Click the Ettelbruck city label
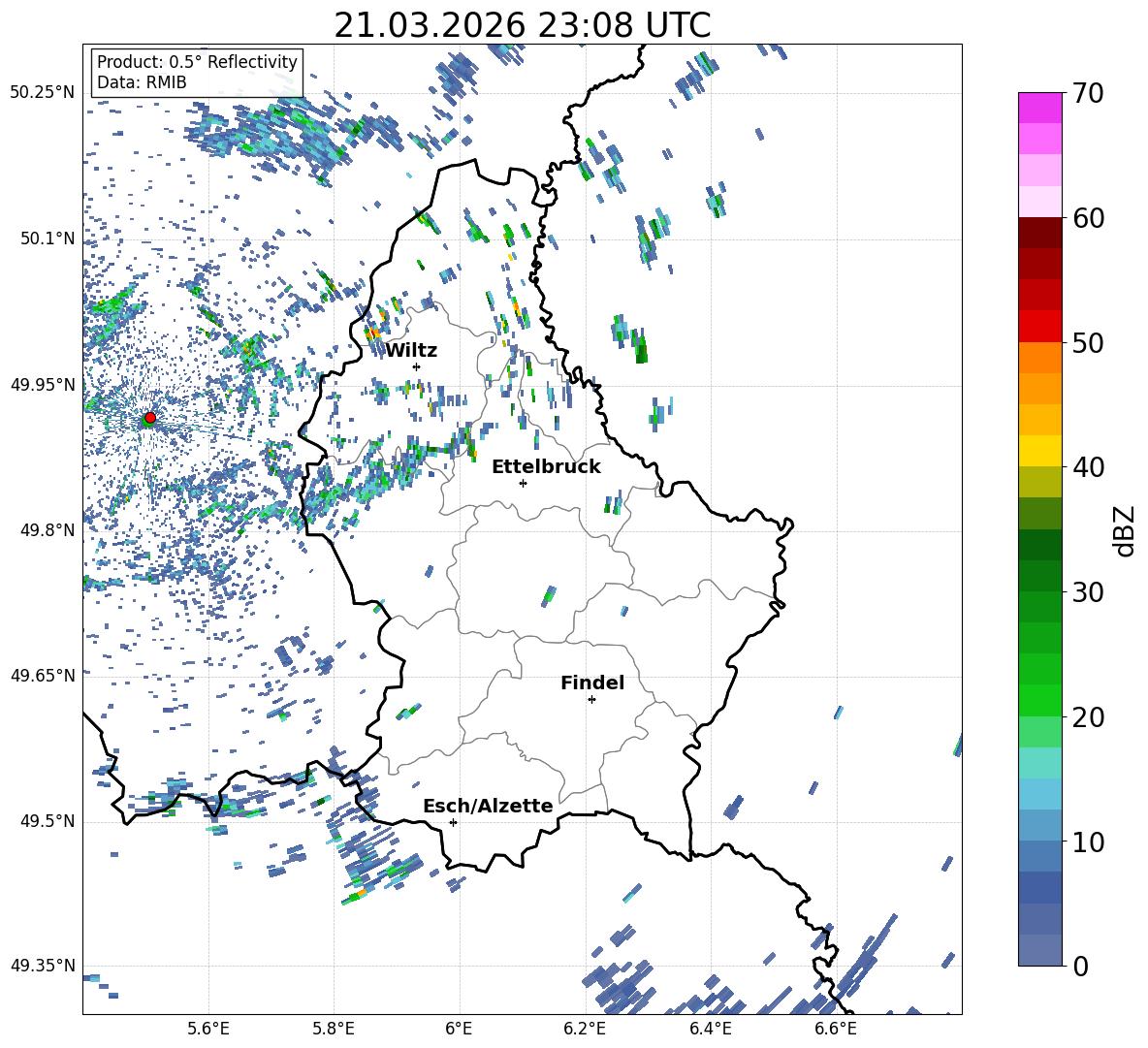This screenshot has height=1048, width=1148. (546, 467)
